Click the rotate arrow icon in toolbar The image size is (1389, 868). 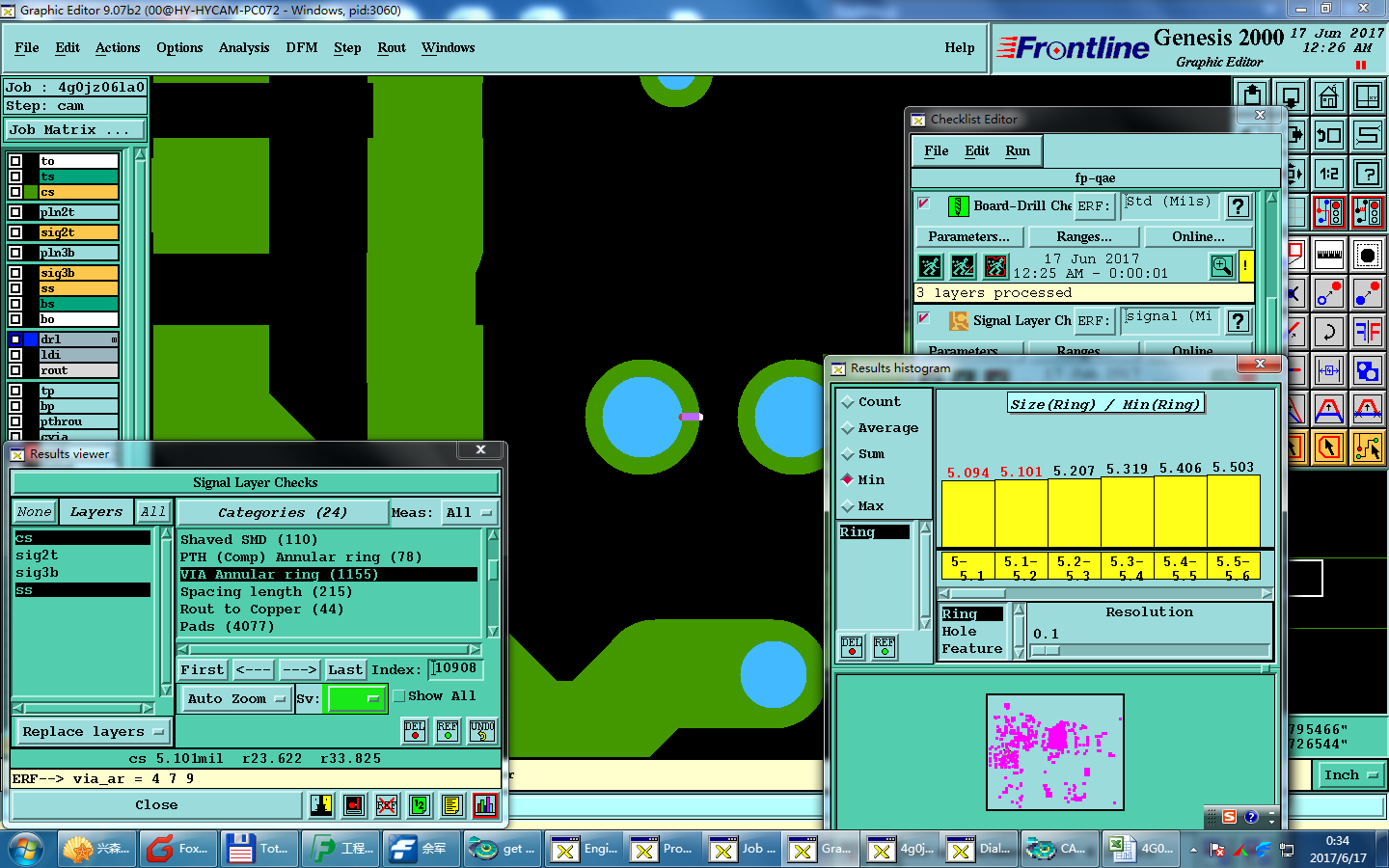pyautogui.click(x=1329, y=333)
